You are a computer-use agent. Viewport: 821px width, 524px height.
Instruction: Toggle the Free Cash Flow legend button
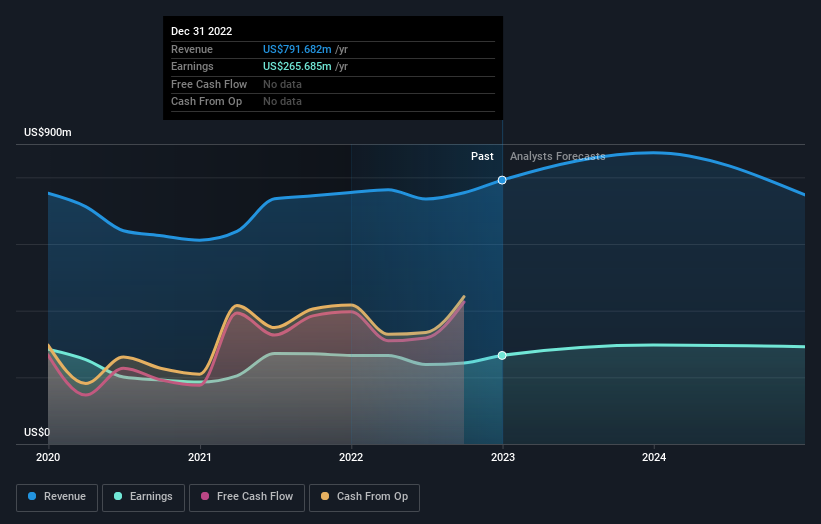point(247,497)
